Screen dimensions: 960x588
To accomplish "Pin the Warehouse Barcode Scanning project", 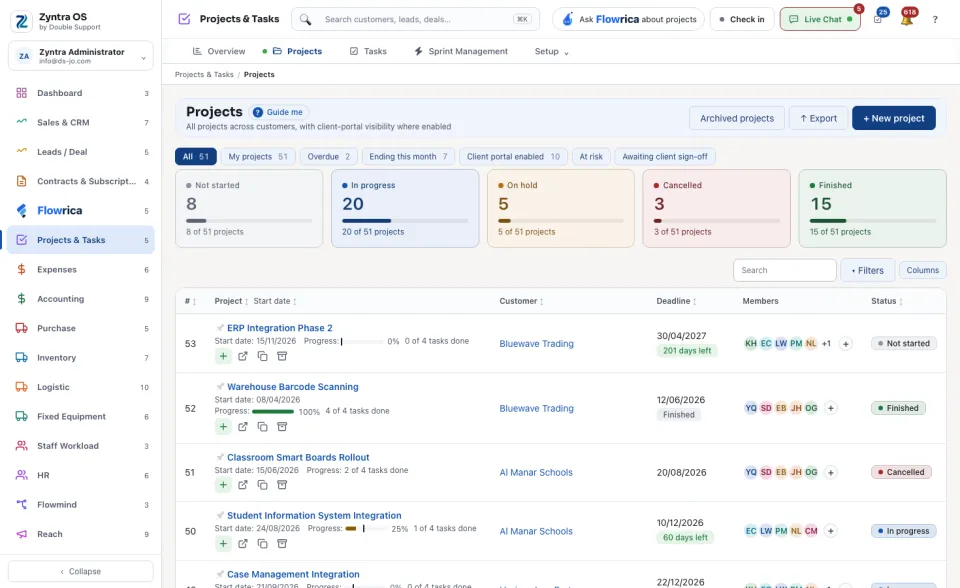I will (220, 386).
